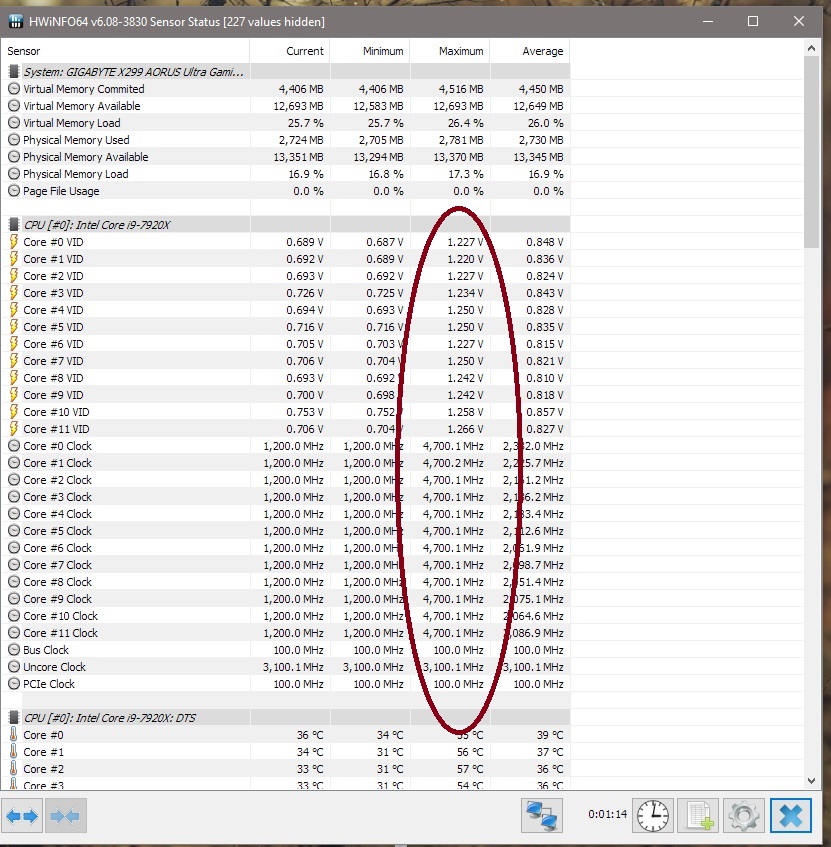Click the 3,100.0 MHz minimum value
The width and height of the screenshot is (831, 847).
(373, 667)
